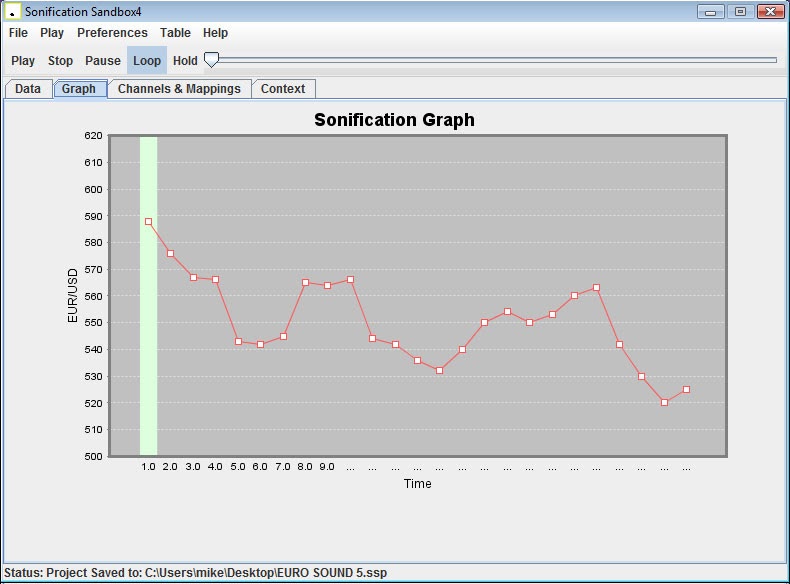Toggle the Loop playback option
790x584 pixels.
[x=147, y=61]
